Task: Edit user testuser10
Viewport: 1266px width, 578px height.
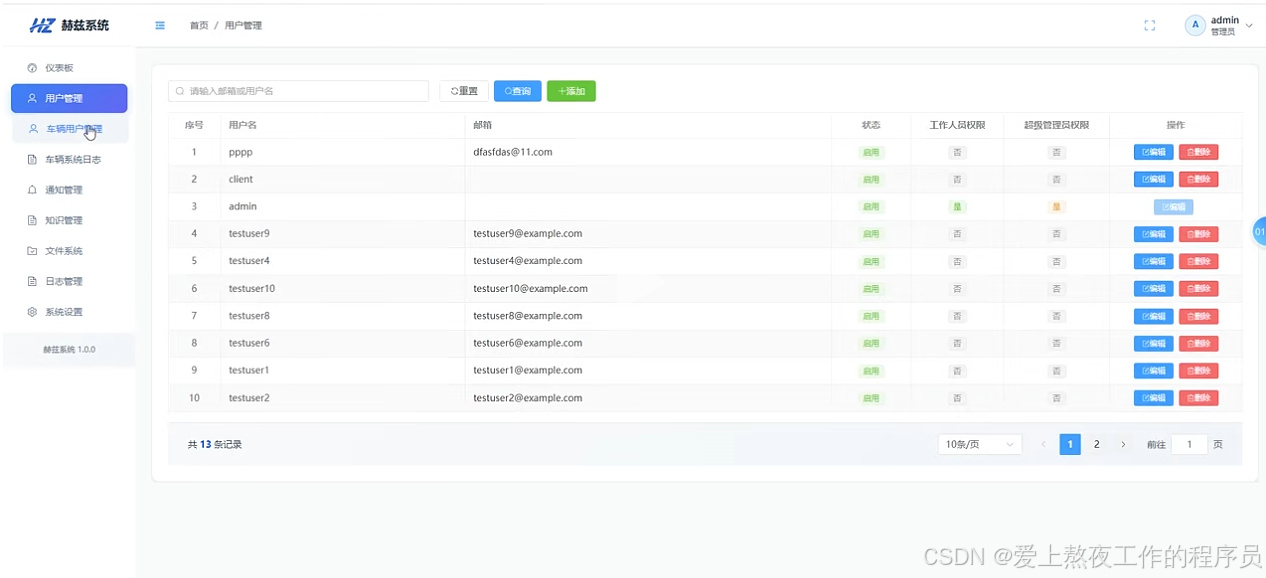Action: click(1153, 288)
